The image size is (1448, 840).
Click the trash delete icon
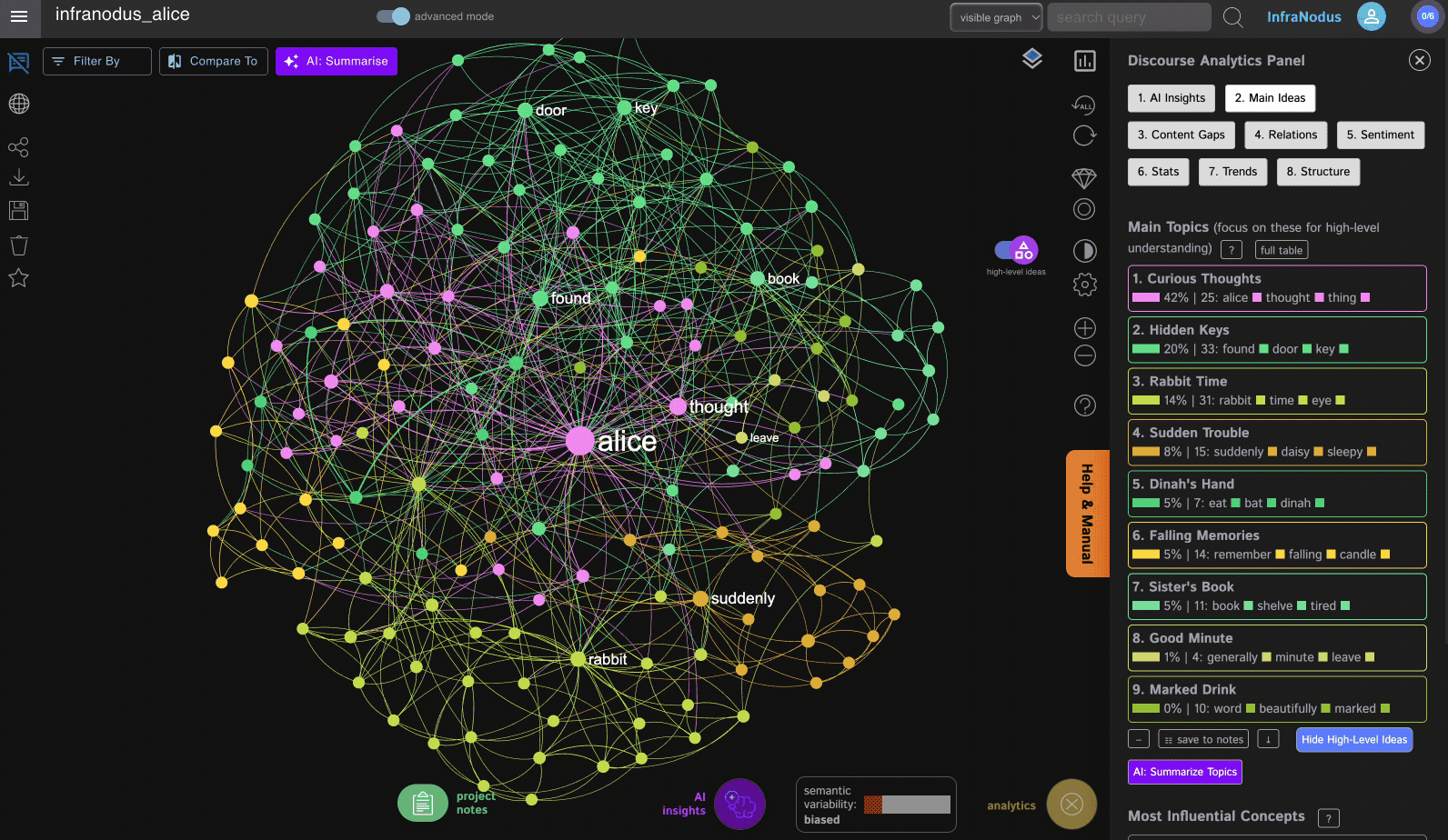[x=18, y=245]
